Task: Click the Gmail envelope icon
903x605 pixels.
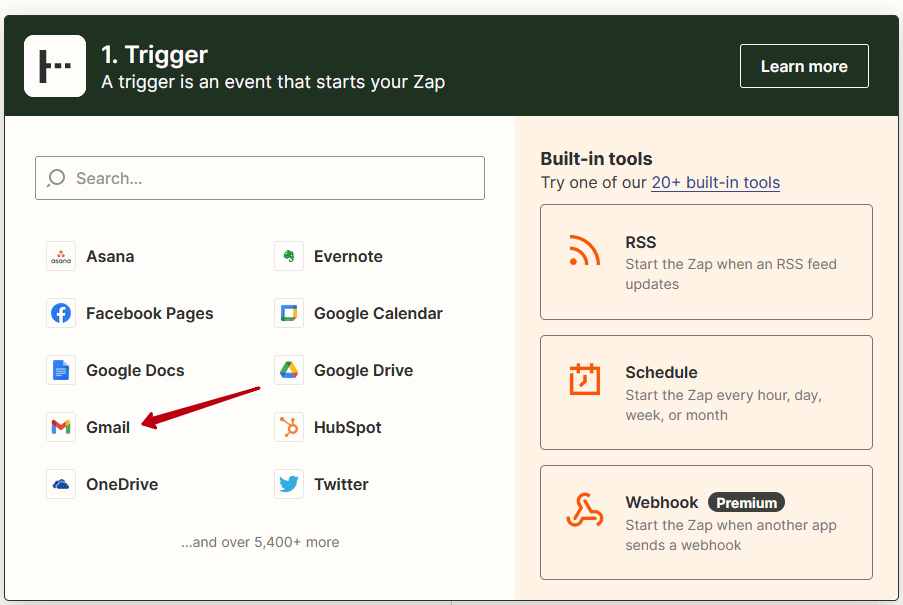Action: [60, 427]
